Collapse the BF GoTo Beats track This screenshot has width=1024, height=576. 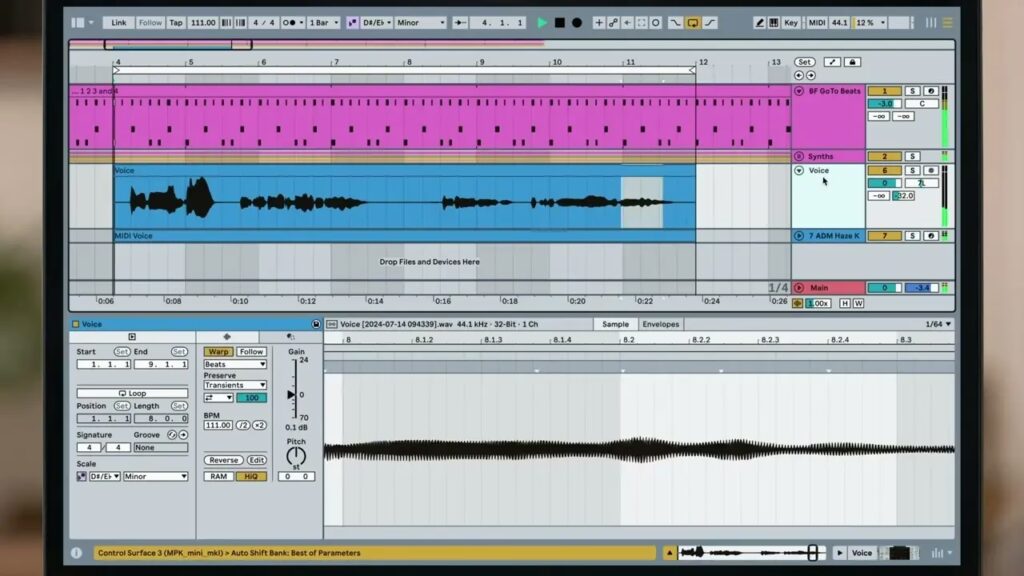(799, 91)
